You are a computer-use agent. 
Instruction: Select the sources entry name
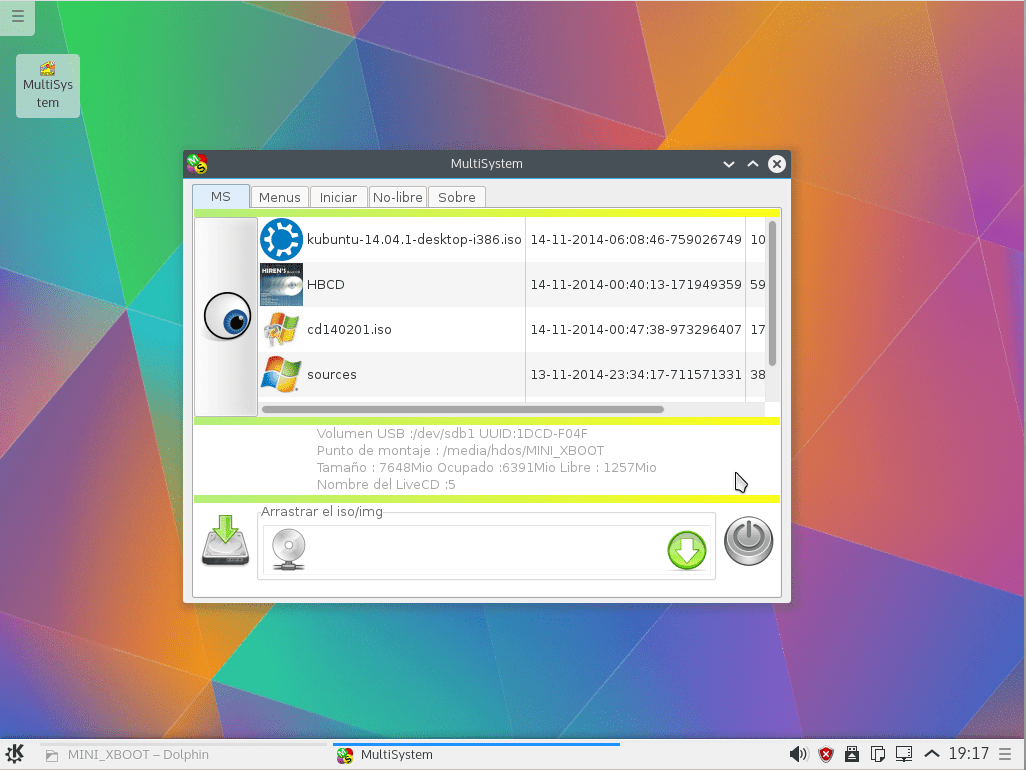332,375
